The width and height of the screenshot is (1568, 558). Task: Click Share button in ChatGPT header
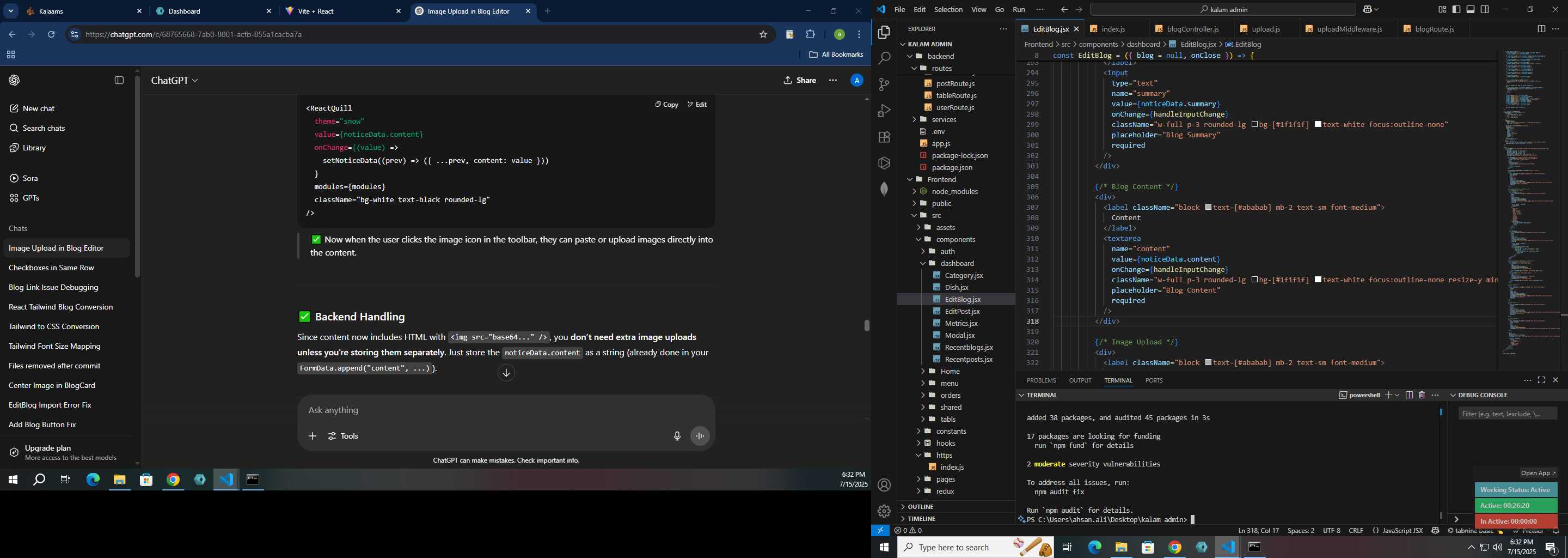800,81
